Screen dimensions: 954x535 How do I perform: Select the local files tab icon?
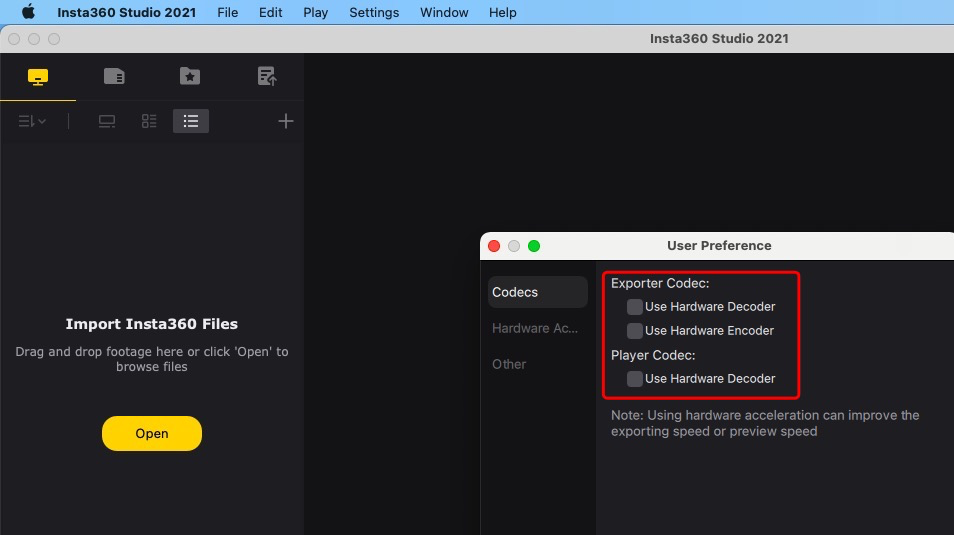pos(38,77)
